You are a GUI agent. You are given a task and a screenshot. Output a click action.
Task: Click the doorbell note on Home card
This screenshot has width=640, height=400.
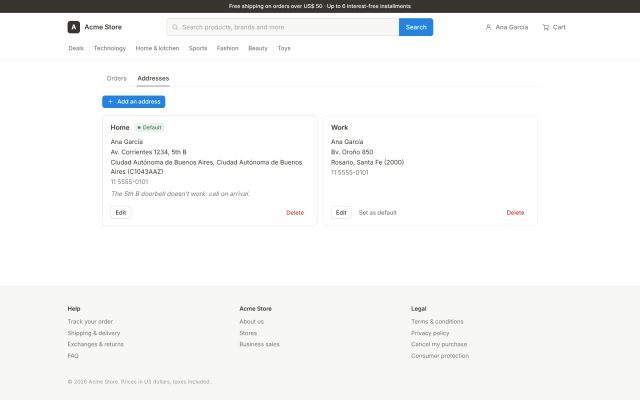click(180, 193)
